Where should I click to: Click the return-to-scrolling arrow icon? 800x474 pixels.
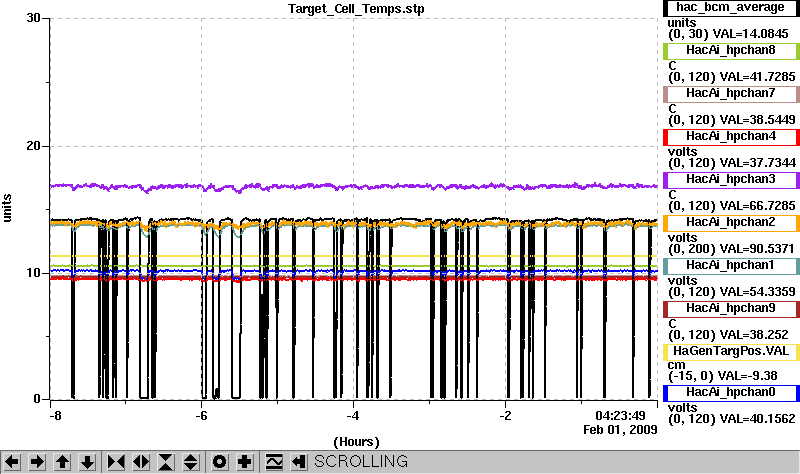[x=299, y=462]
